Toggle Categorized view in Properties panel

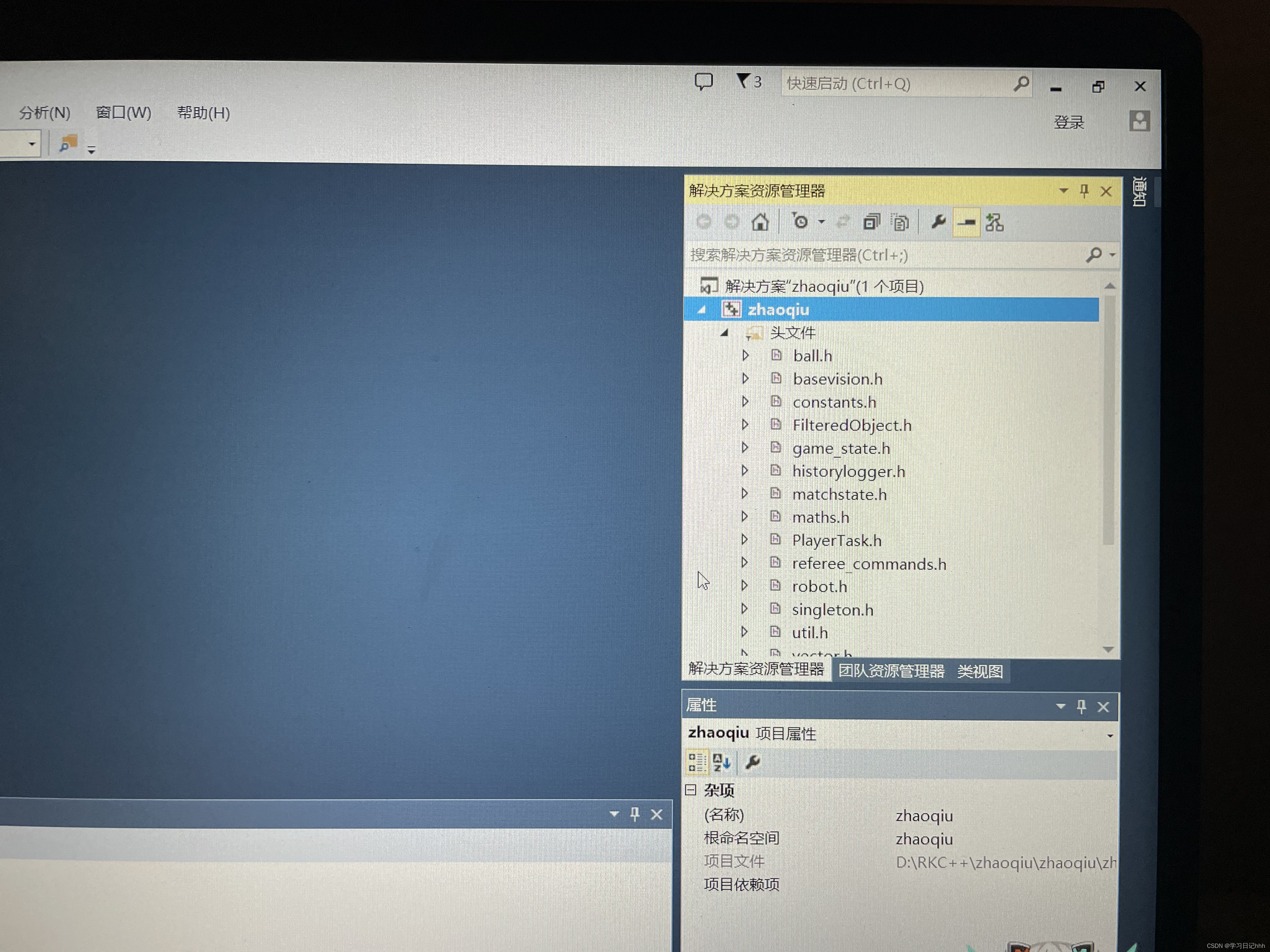tap(696, 762)
